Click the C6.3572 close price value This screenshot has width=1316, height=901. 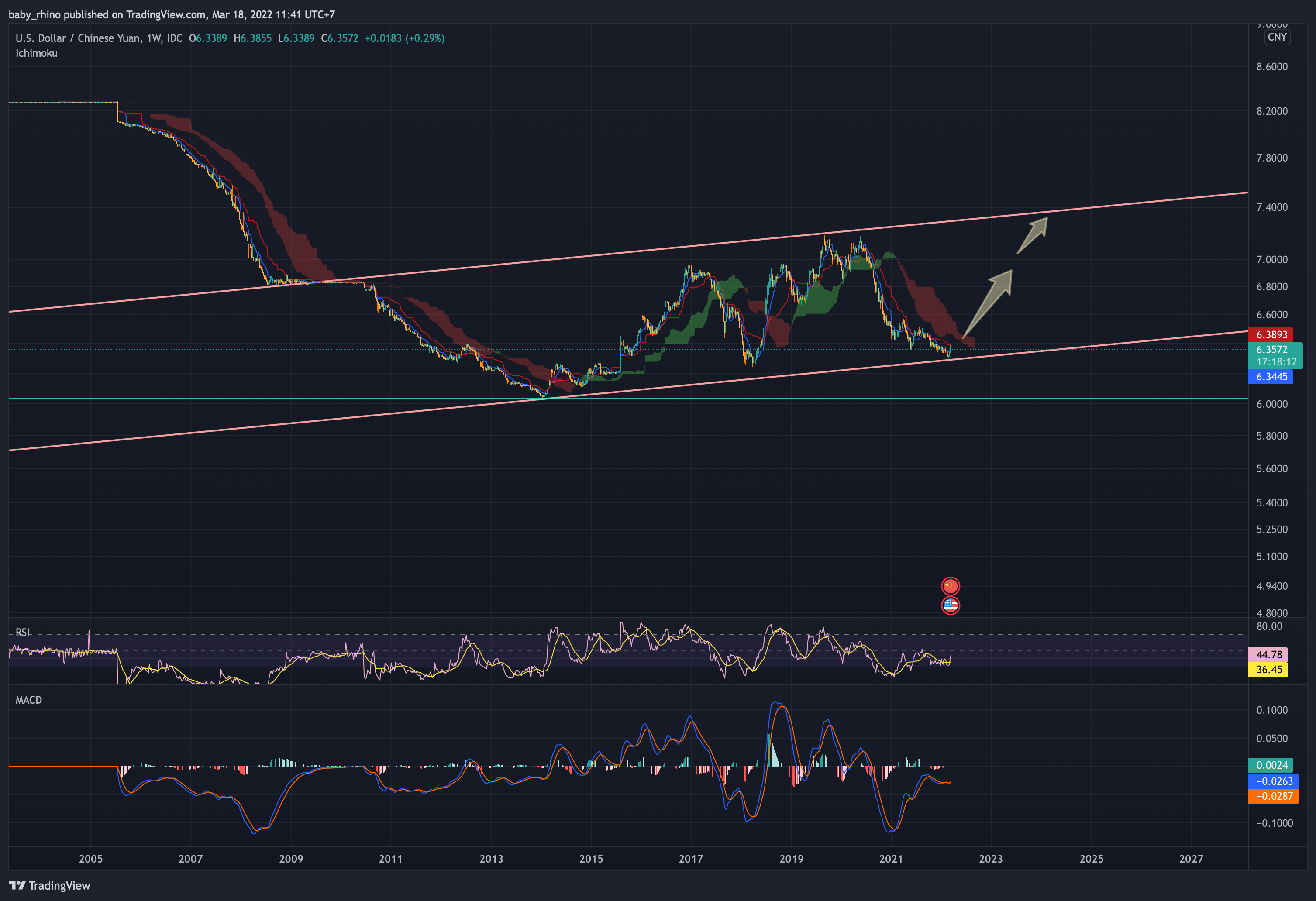(340, 38)
